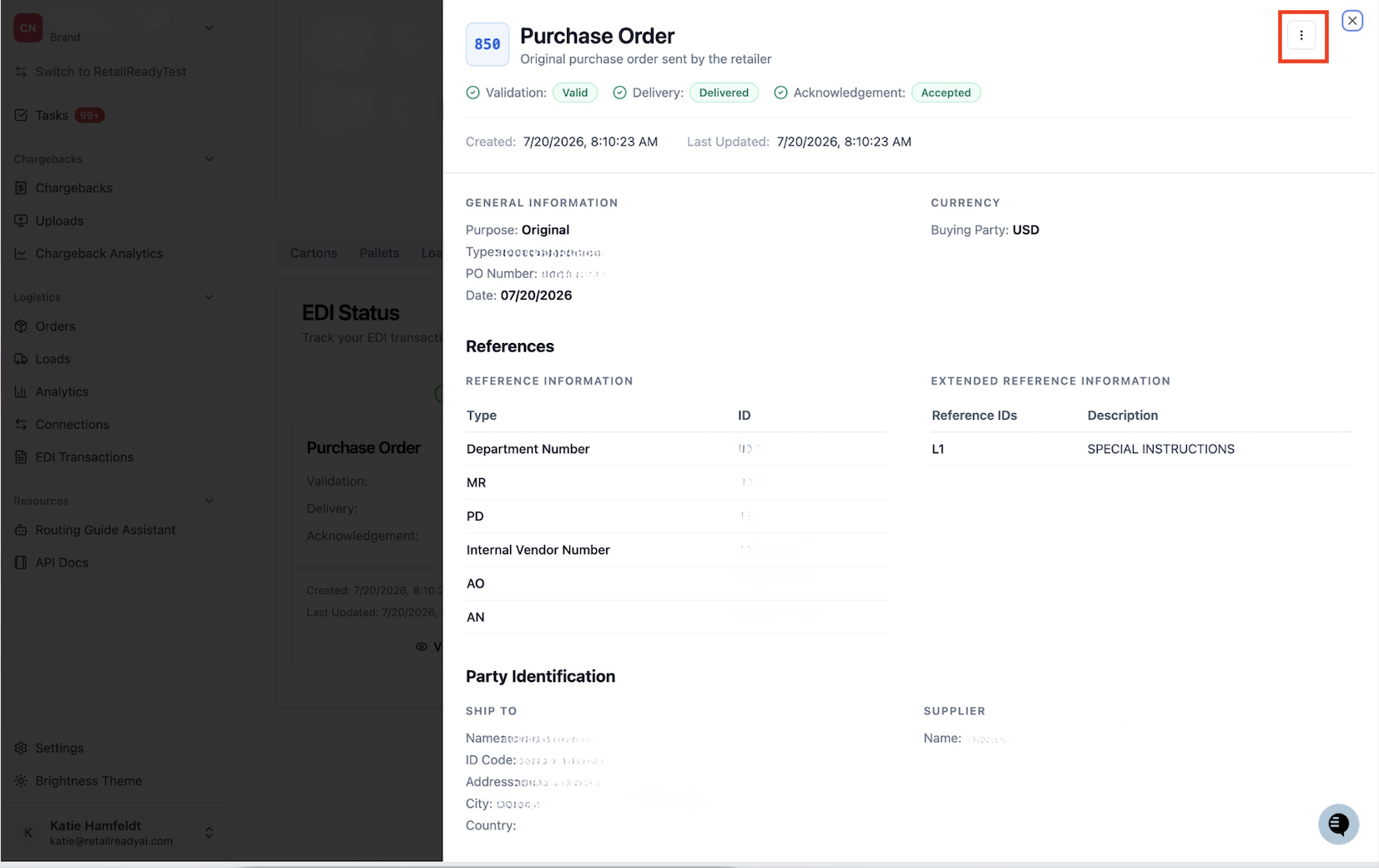The image size is (1379, 868).
Task: Click the Settings gear icon
Action: coord(21,748)
